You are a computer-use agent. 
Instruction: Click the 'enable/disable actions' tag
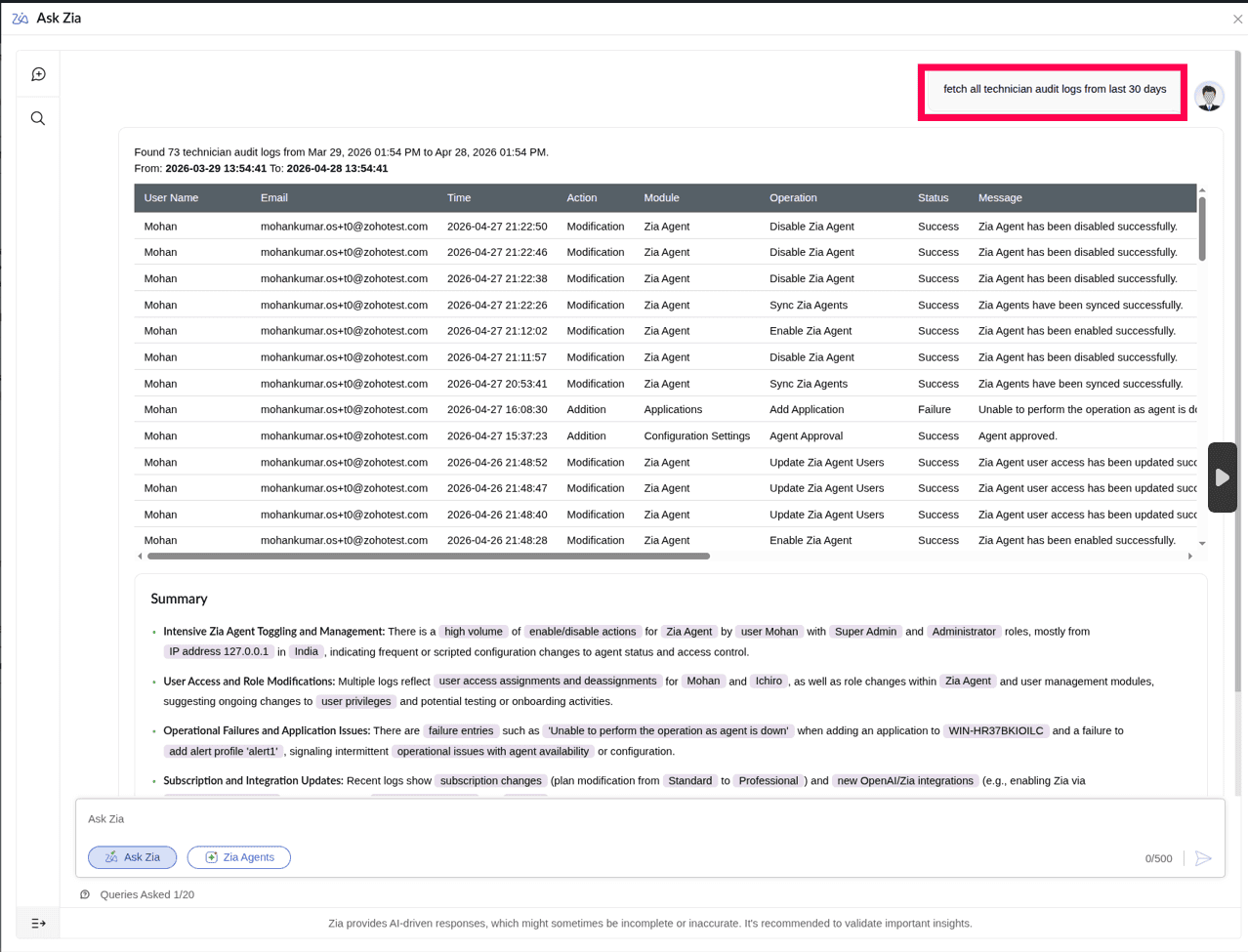[583, 632]
